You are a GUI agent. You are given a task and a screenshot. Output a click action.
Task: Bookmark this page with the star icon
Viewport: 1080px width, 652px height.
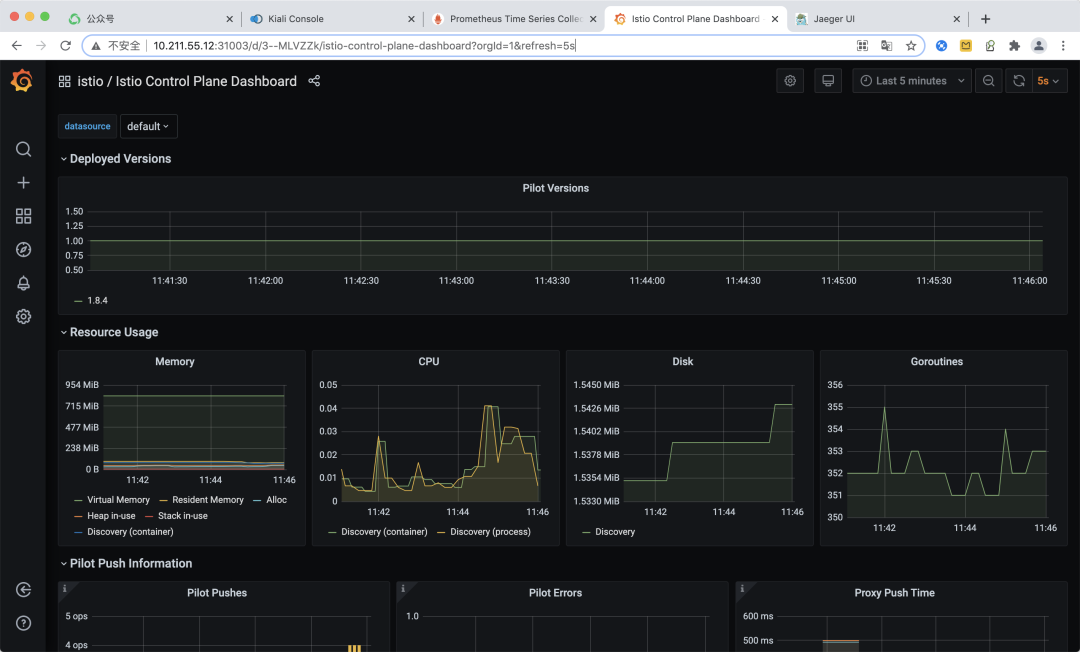(x=911, y=45)
